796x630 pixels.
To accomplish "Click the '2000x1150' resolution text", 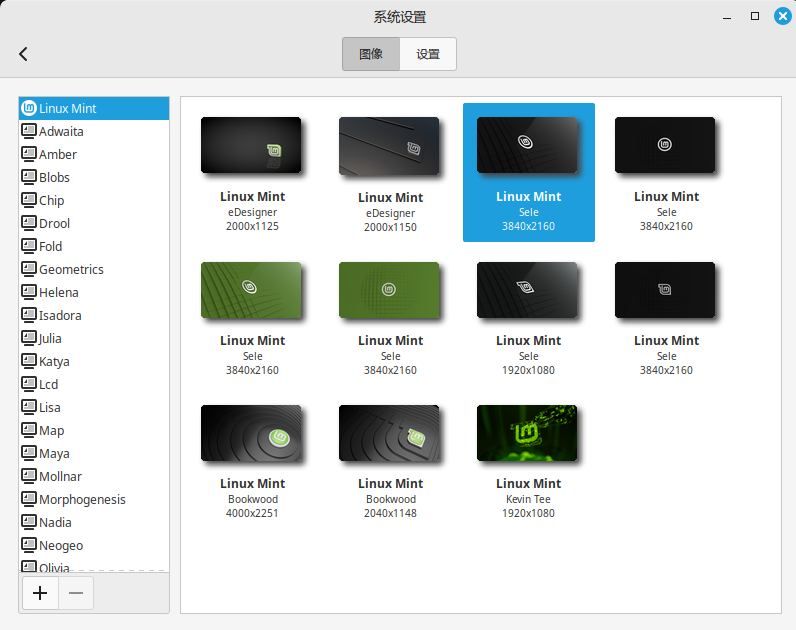I will 390,227.
